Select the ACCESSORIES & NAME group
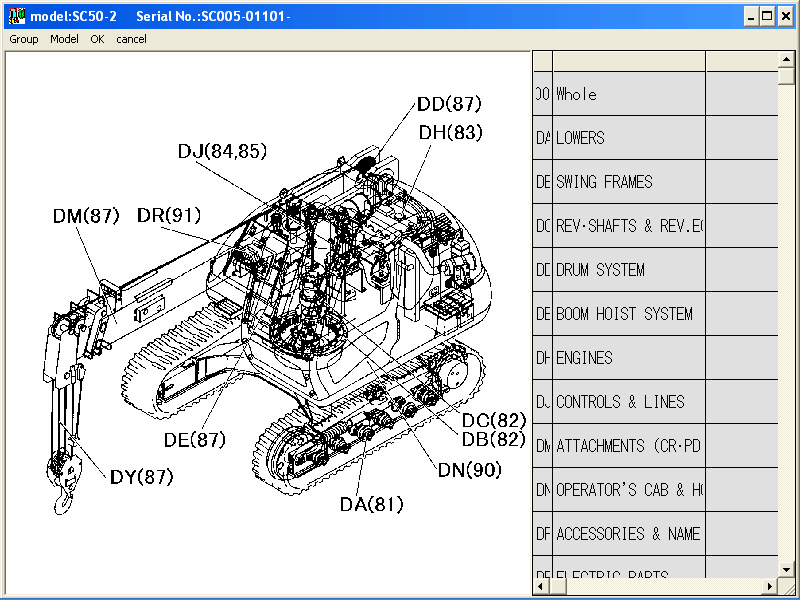The image size is (800, 600). coord(620,533)
